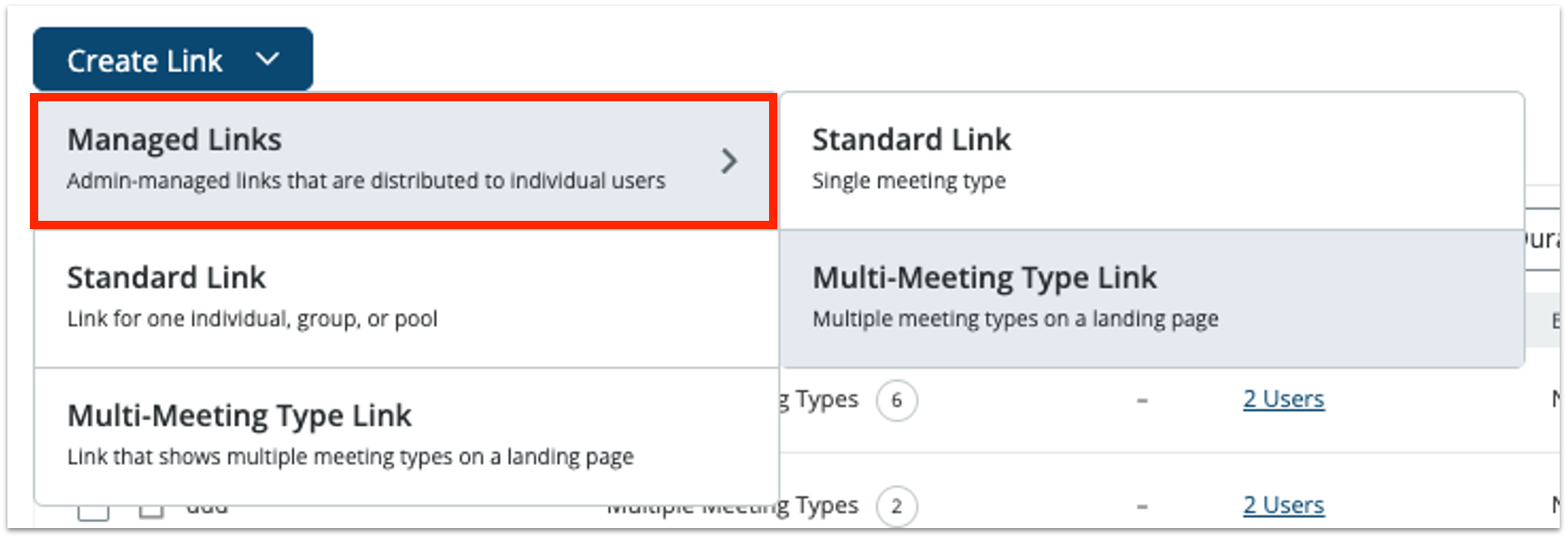Click the partially hidden row name in the bottom row

click(207, 509)
